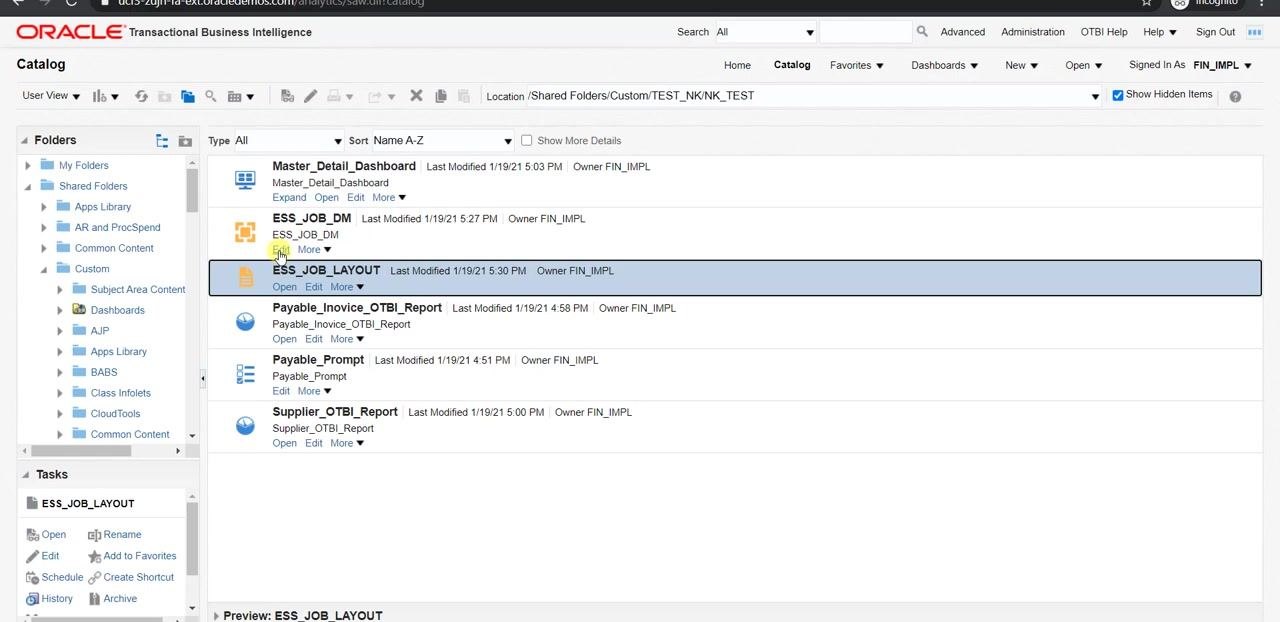Click the Payable_Prompt prompt icon
1280x622 pixels.
(245, 374)
